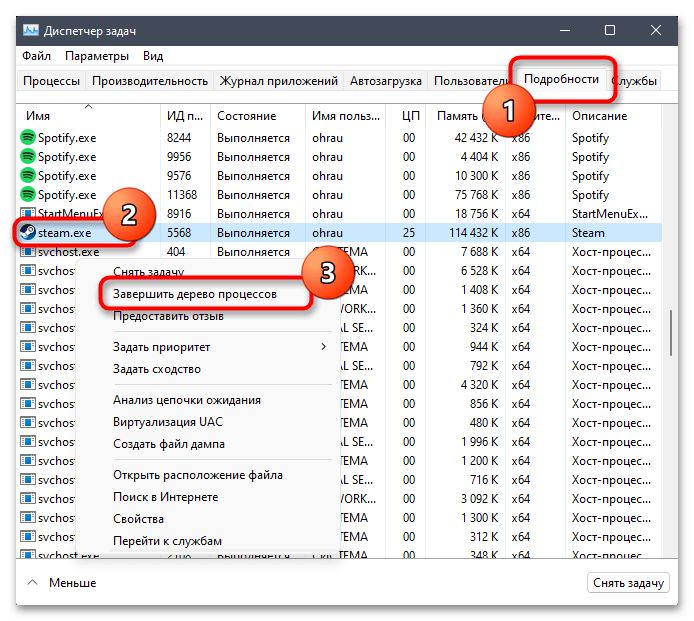Viewport: 694px width, 621px height.
Task: Click the StartMenuEx process icon
Action: pyautogui.click(x=27, y=213)
